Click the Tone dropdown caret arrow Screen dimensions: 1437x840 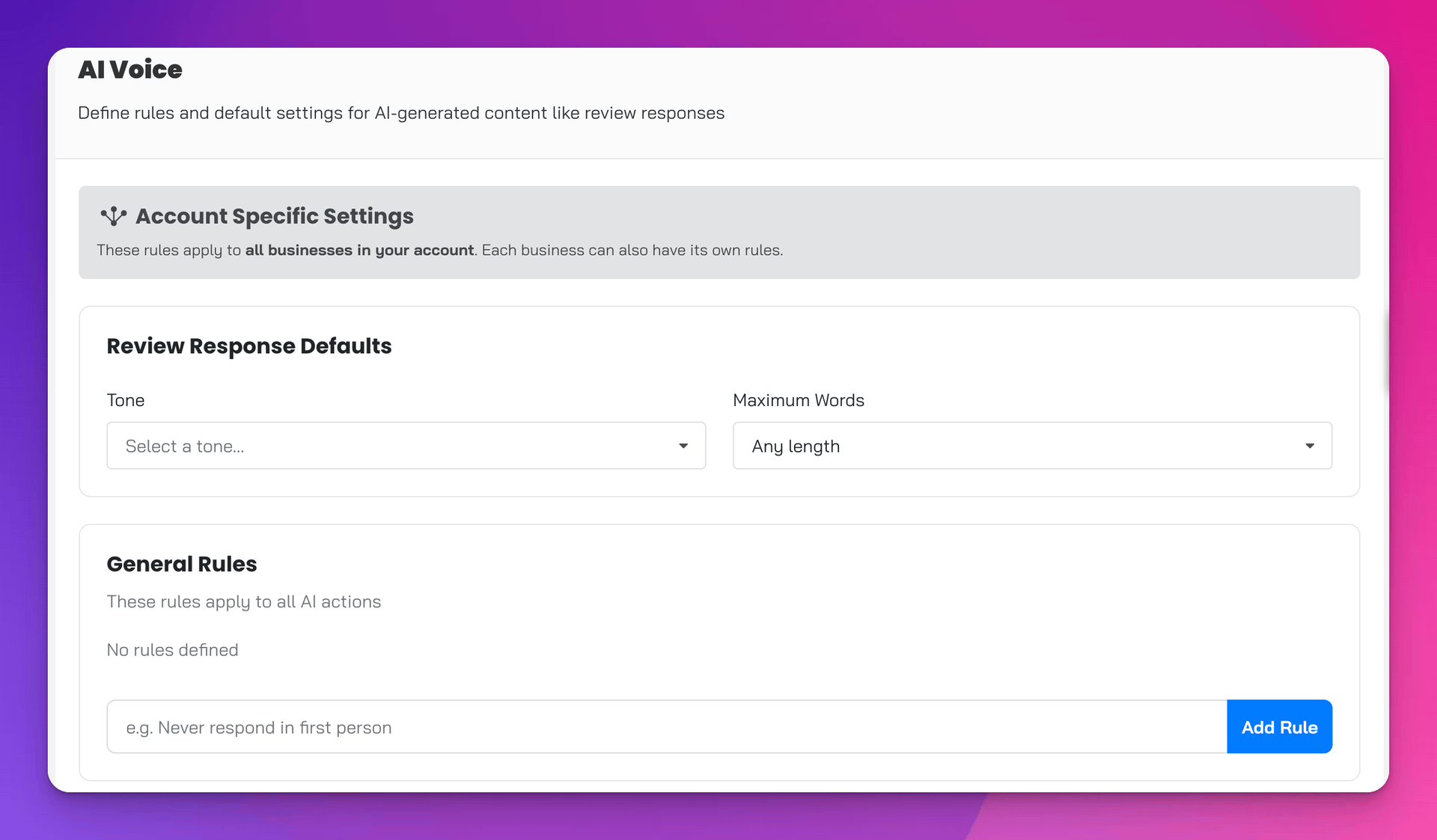point(683,446)
